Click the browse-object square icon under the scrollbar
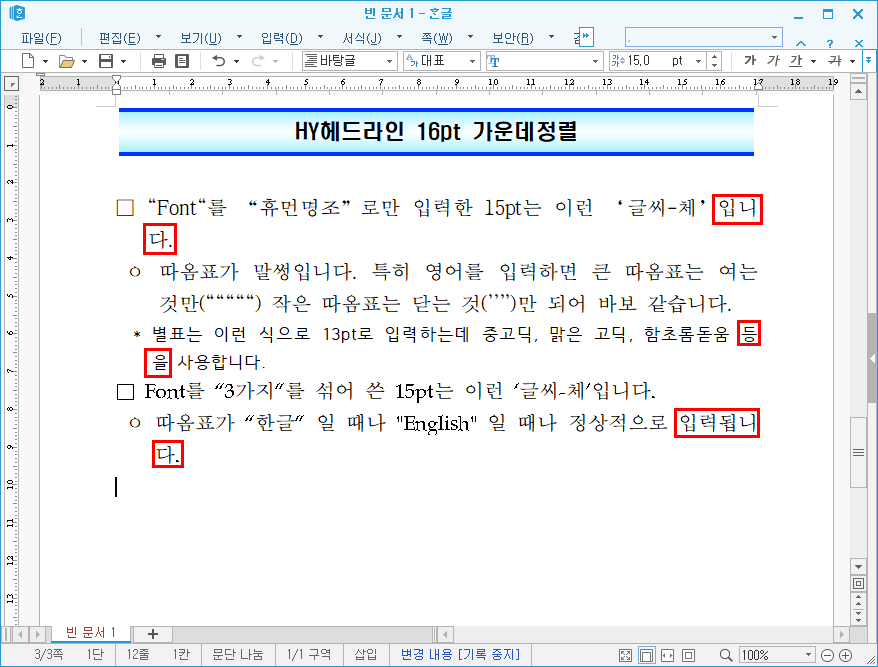Screen dimensions: 878x667 click(858, 584)
